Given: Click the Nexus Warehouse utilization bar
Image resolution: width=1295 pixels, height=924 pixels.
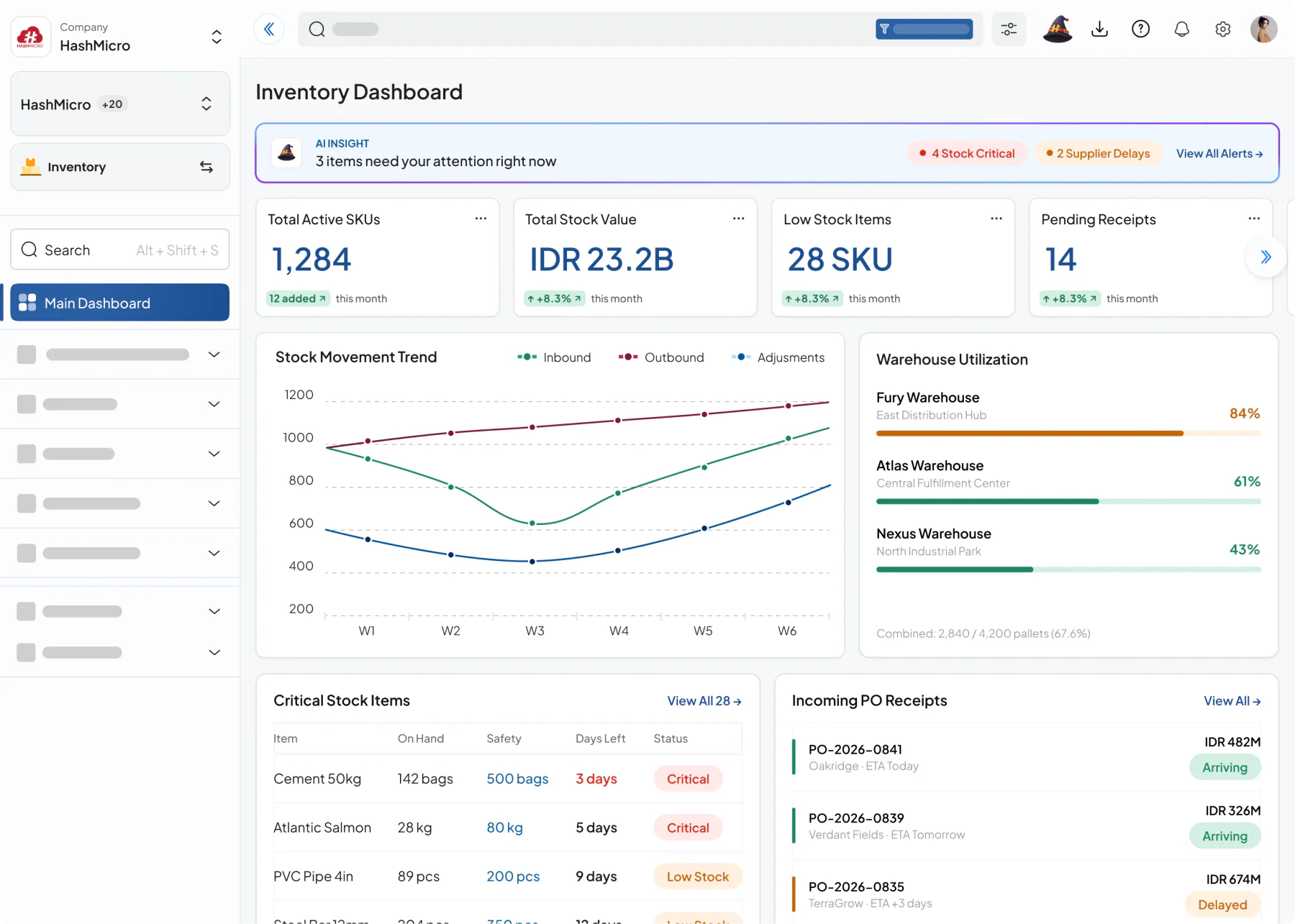Looking at the screenshot, I should (1068, 570).
